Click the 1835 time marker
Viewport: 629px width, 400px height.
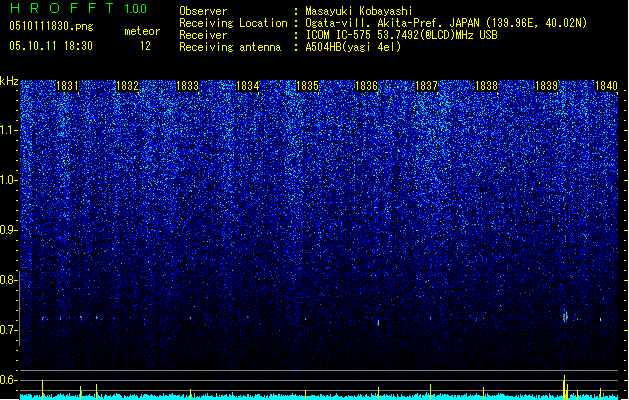(x=307, y=86)
